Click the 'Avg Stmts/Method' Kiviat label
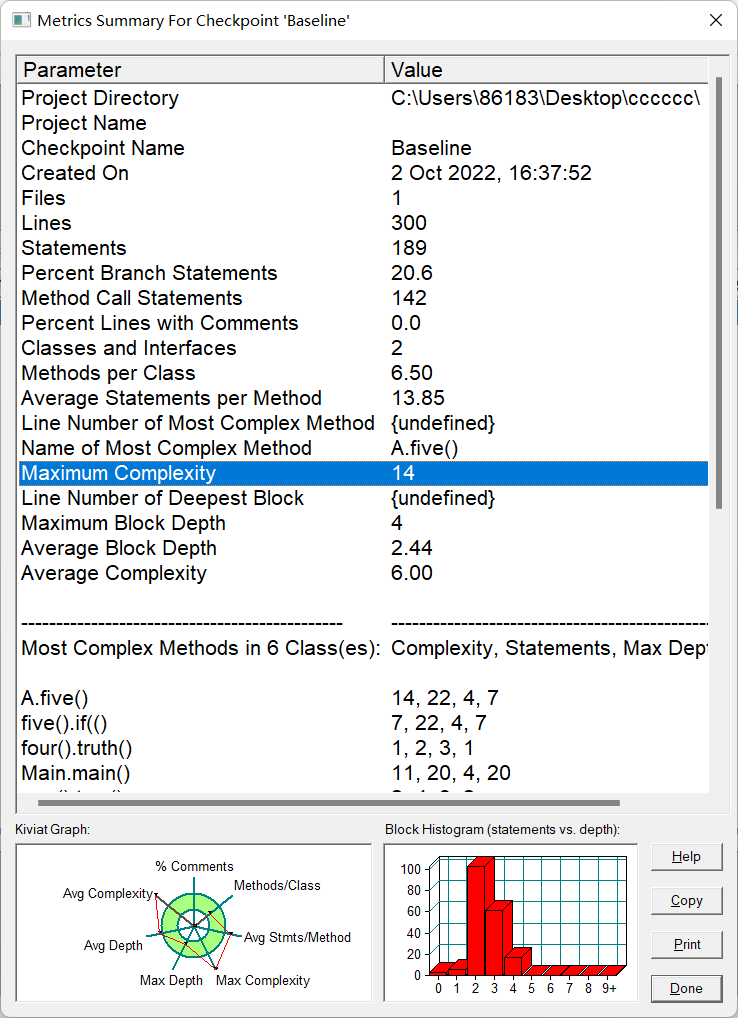This screenshot has width=738, height=1018. click(297, 937)
